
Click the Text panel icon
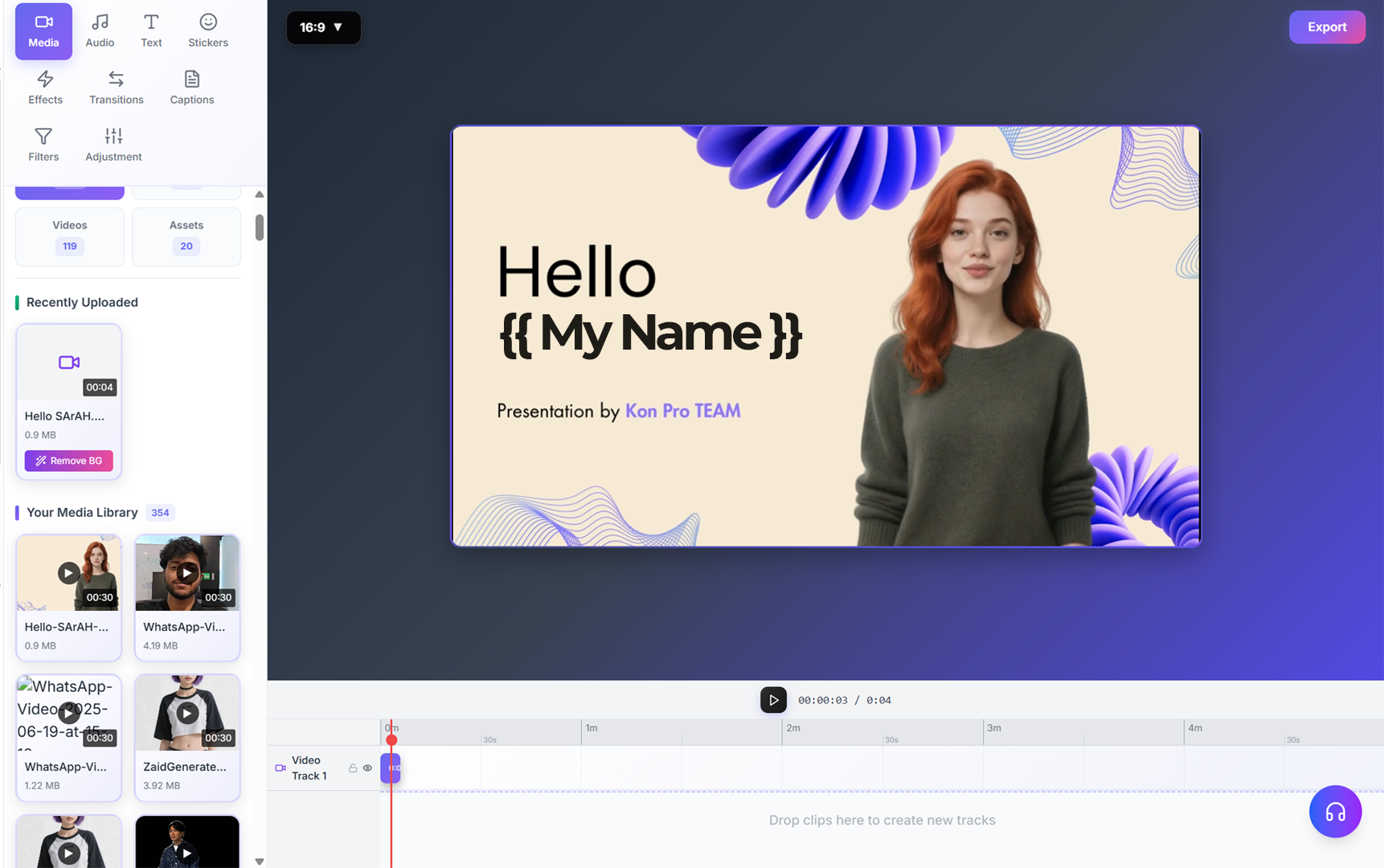[151, 29]
